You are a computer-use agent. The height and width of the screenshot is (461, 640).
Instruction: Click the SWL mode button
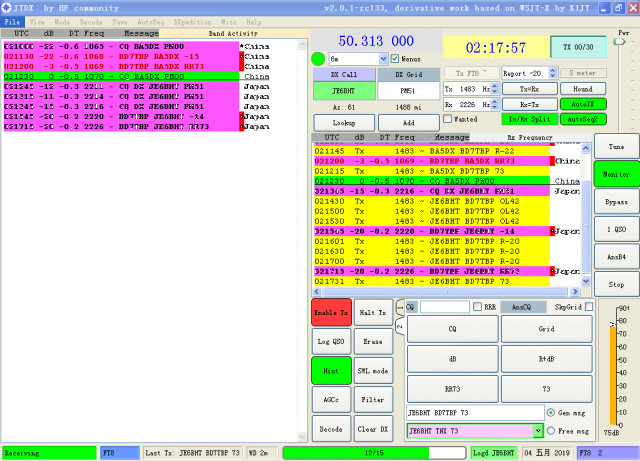(x=373, y=371)
